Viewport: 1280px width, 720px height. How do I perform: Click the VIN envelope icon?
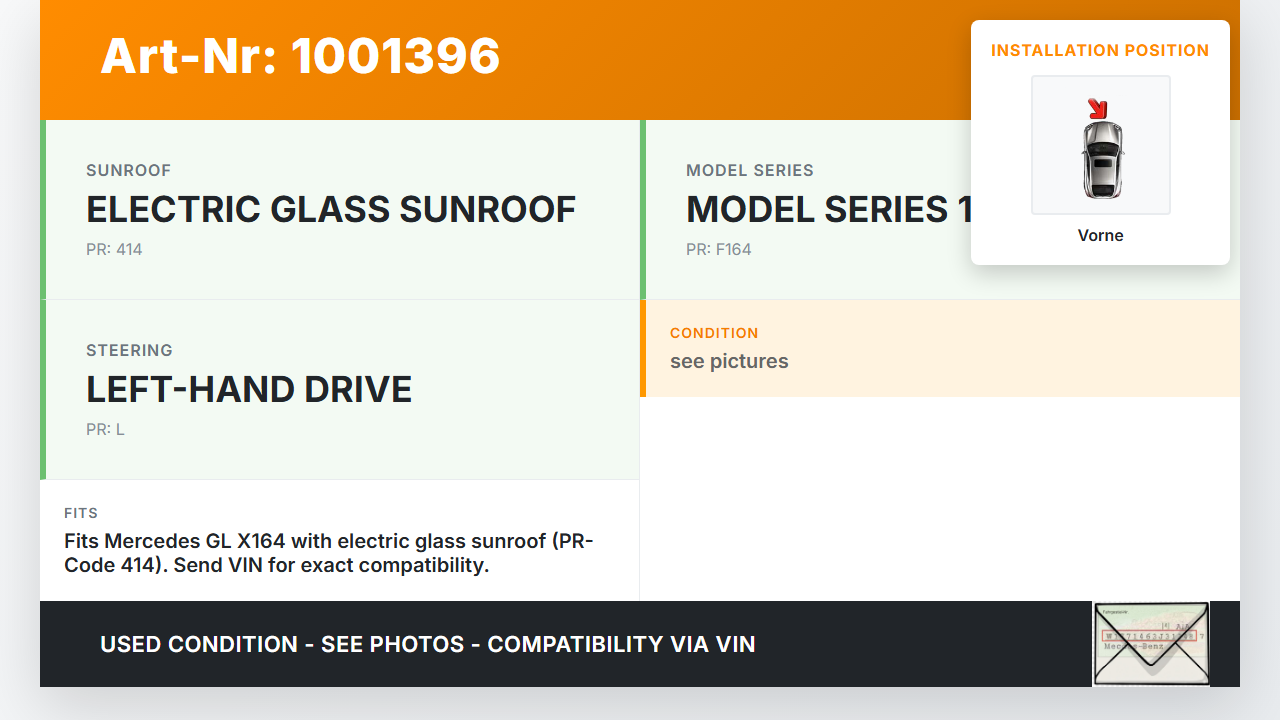point(1151,644)
